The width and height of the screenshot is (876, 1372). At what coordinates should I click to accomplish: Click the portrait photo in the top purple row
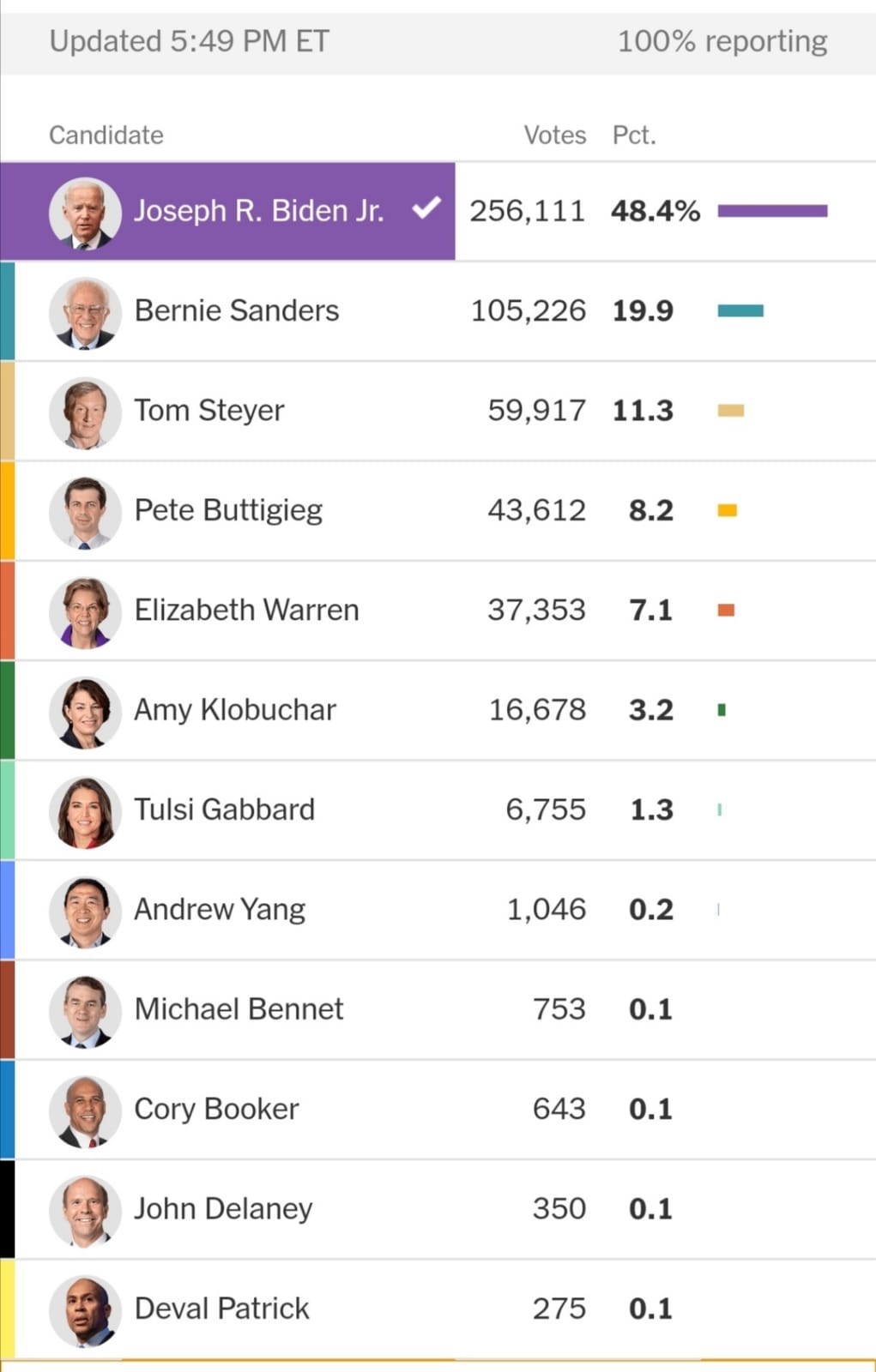tap(84, 213)
